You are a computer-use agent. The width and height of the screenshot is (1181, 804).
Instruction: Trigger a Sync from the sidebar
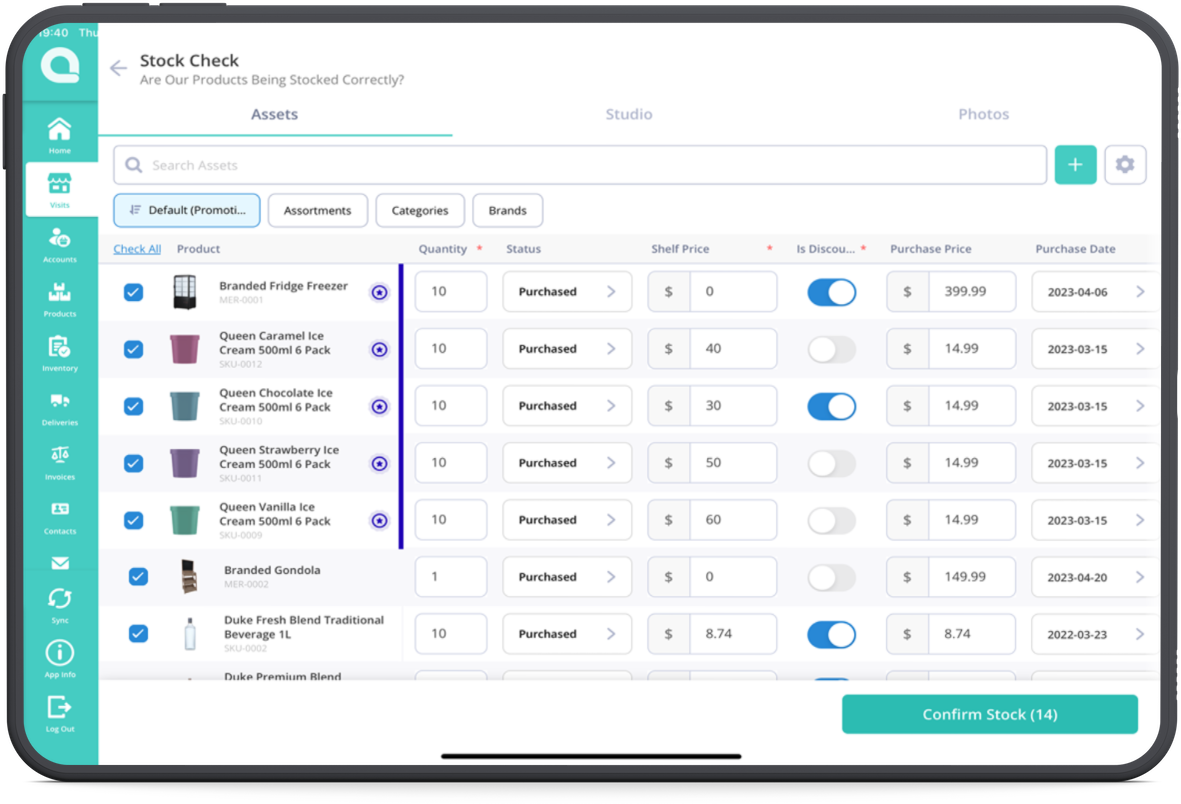pos(59,599)
